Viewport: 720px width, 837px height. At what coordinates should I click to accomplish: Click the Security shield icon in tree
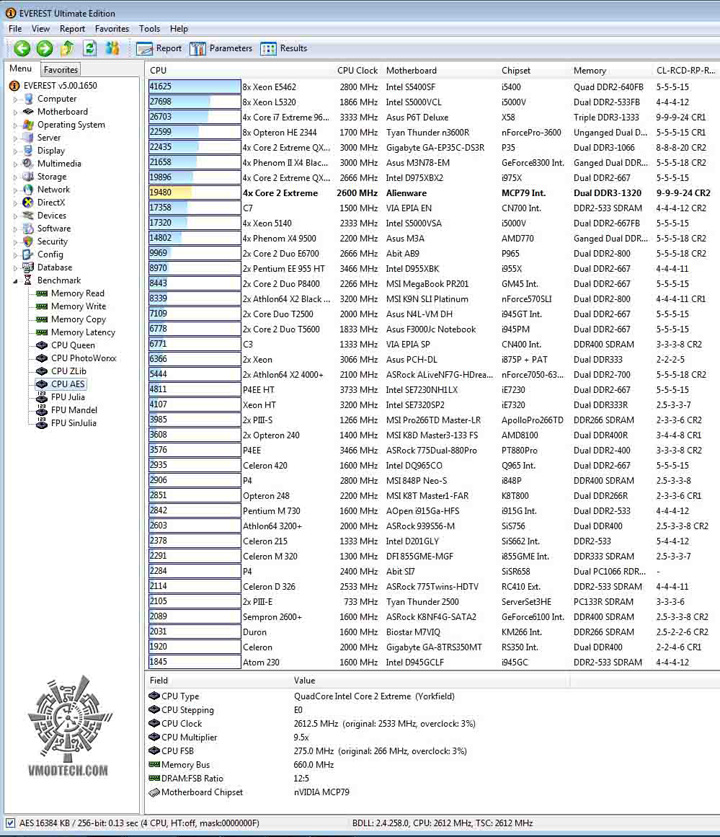(x=28, y=241)
